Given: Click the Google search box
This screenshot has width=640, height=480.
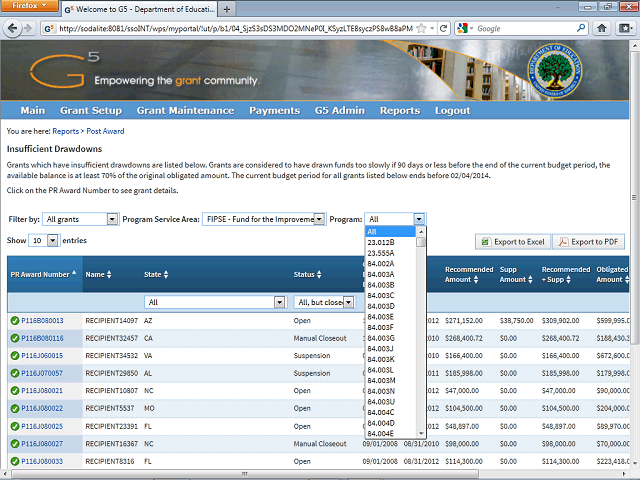Looking at the screenshot, I should (525, 29).
